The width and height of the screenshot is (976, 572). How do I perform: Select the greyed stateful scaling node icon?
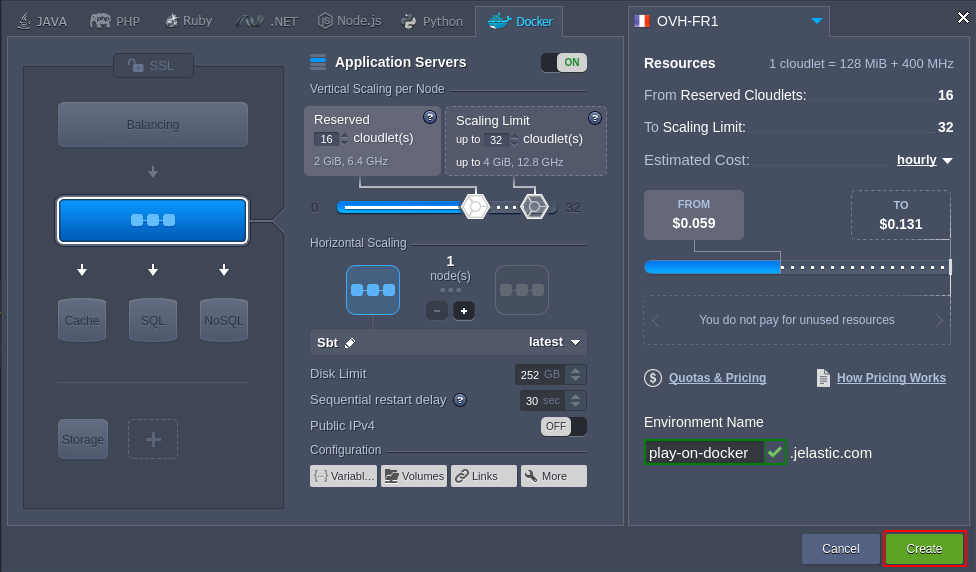click(522, 290)
